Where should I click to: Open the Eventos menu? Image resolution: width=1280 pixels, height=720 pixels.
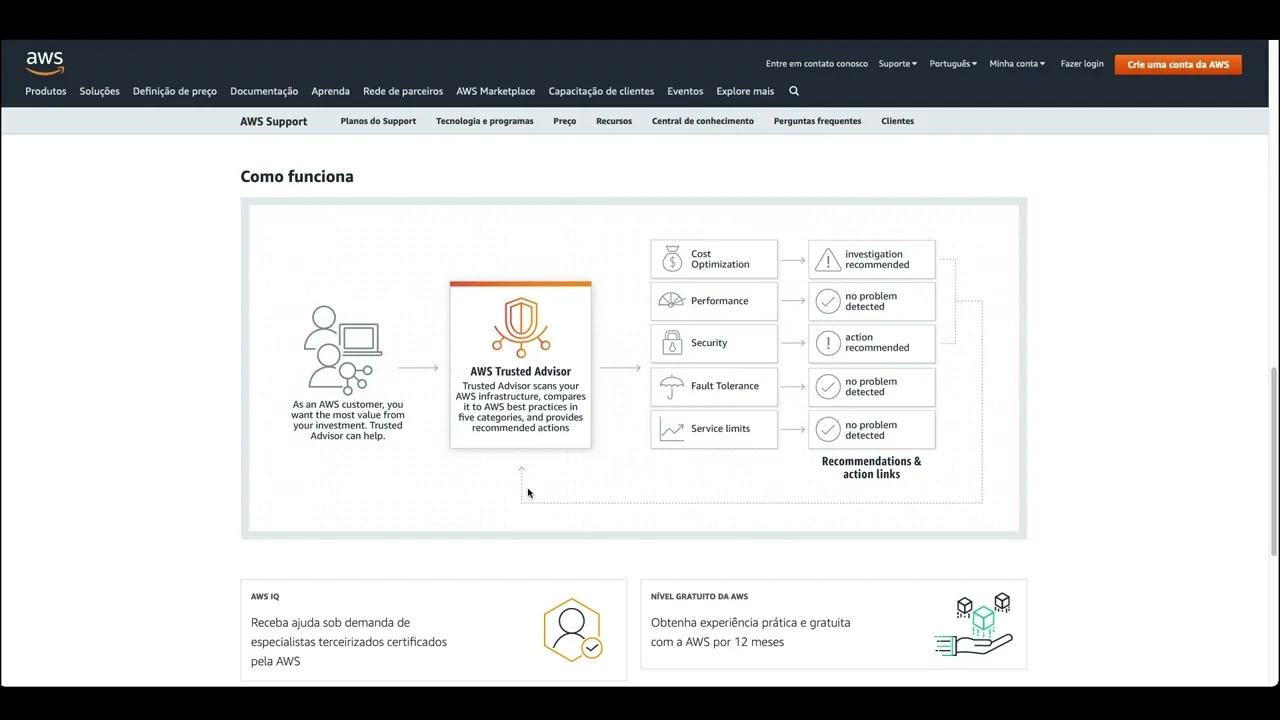point(685,91)
